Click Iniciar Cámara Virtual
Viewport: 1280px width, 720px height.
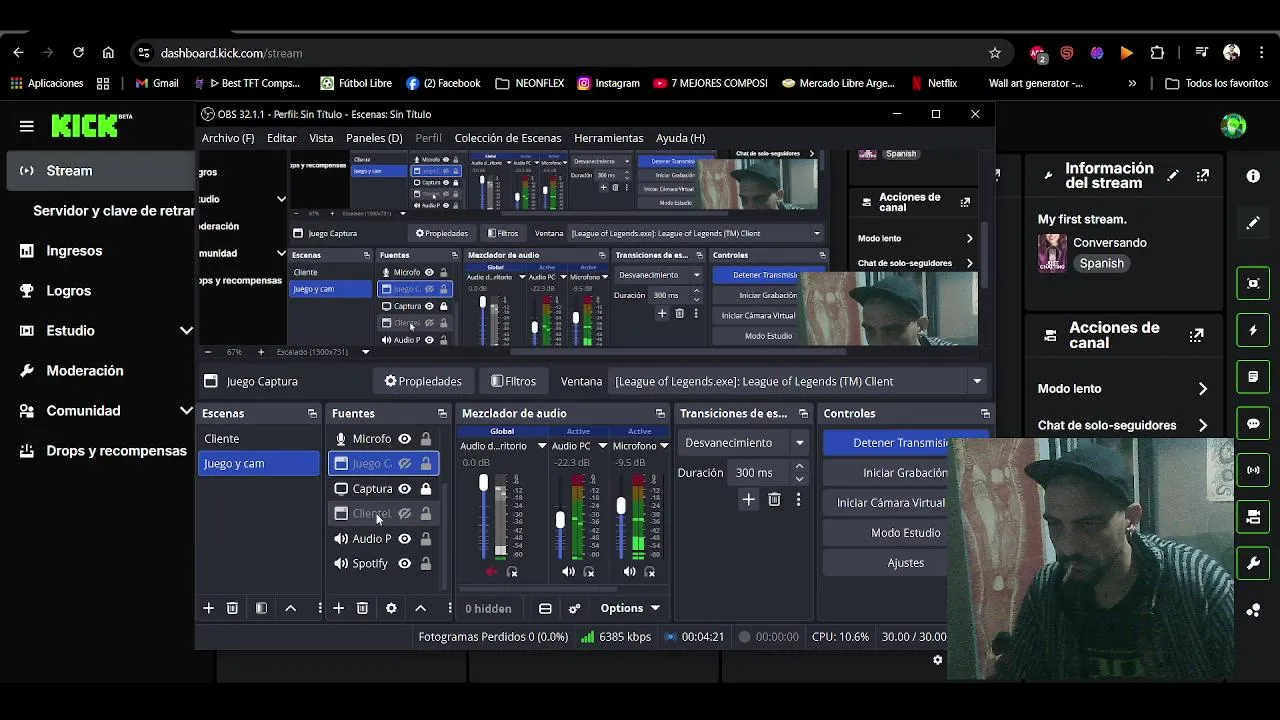890,503
